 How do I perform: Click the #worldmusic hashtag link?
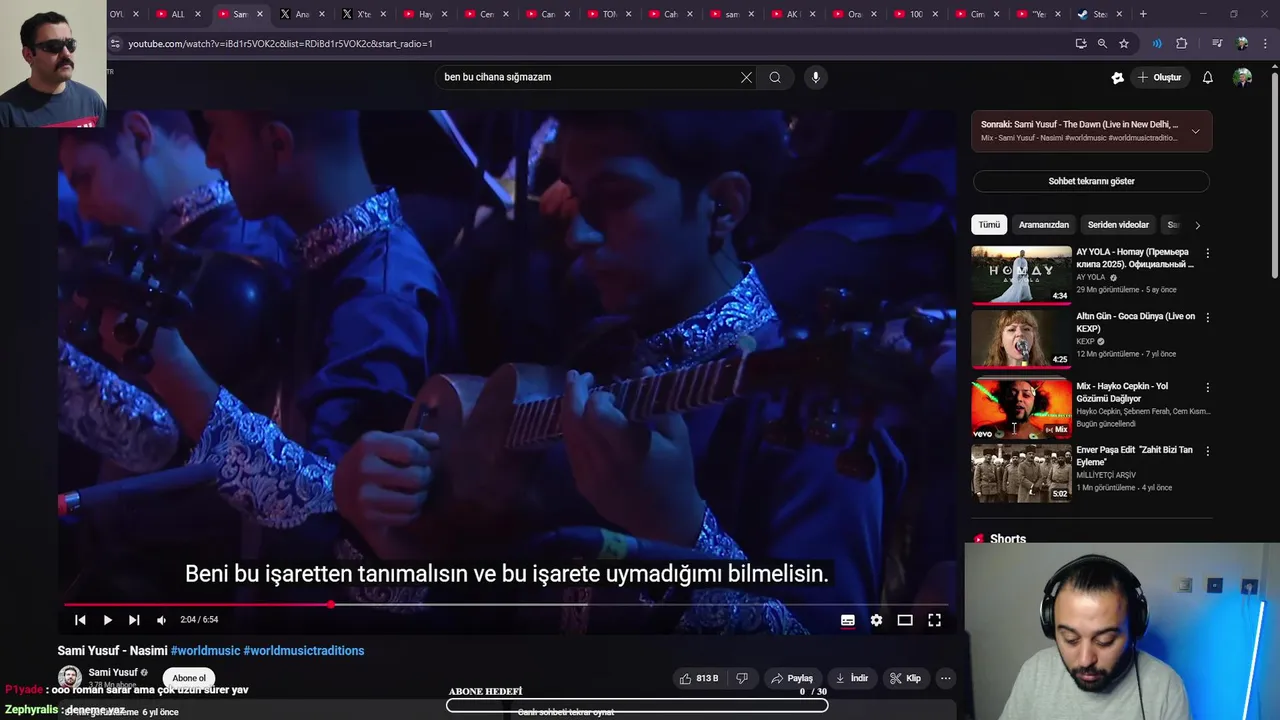(205, 651)
